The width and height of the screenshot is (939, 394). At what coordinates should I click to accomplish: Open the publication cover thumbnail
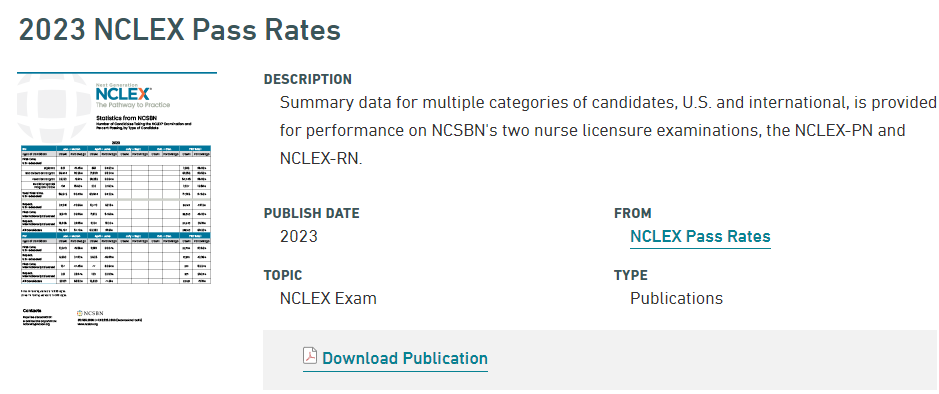117,201
